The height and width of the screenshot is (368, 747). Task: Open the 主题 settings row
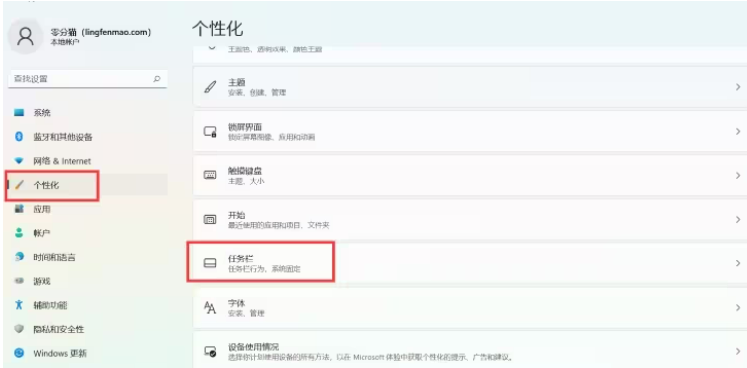(x=470, y=87)
